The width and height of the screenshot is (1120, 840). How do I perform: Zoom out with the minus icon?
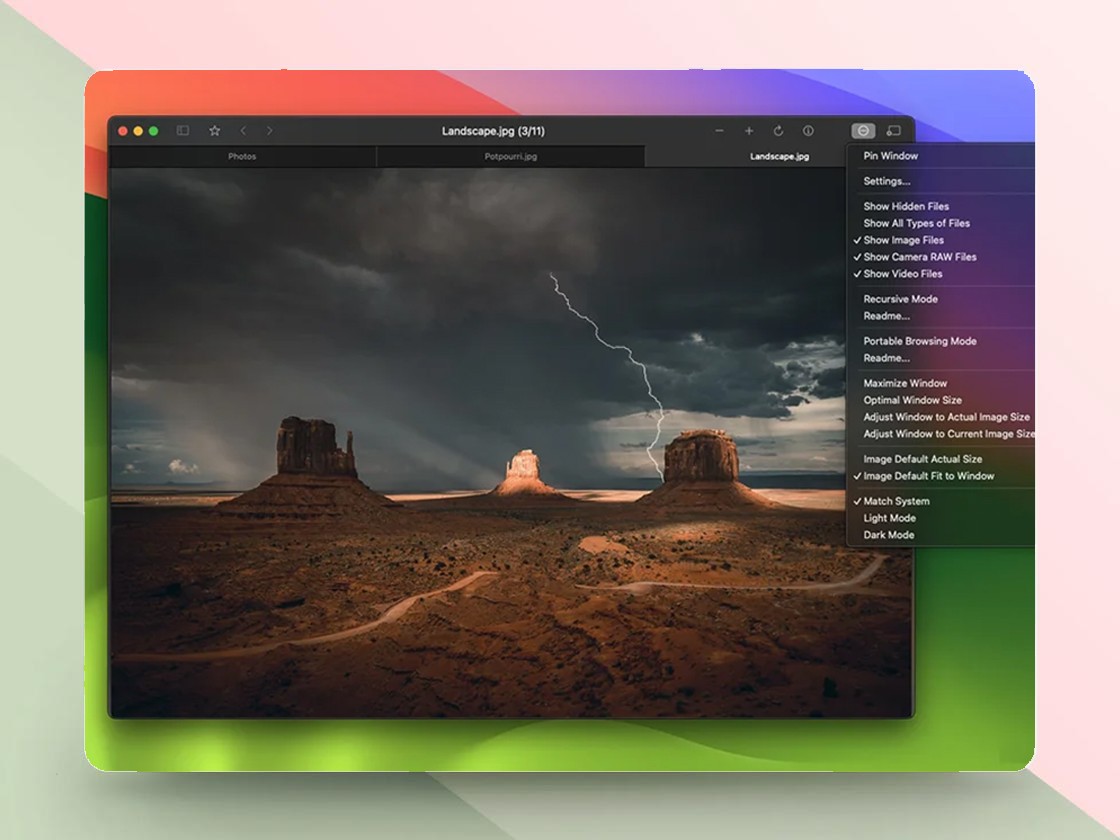(x=719, y=131)
